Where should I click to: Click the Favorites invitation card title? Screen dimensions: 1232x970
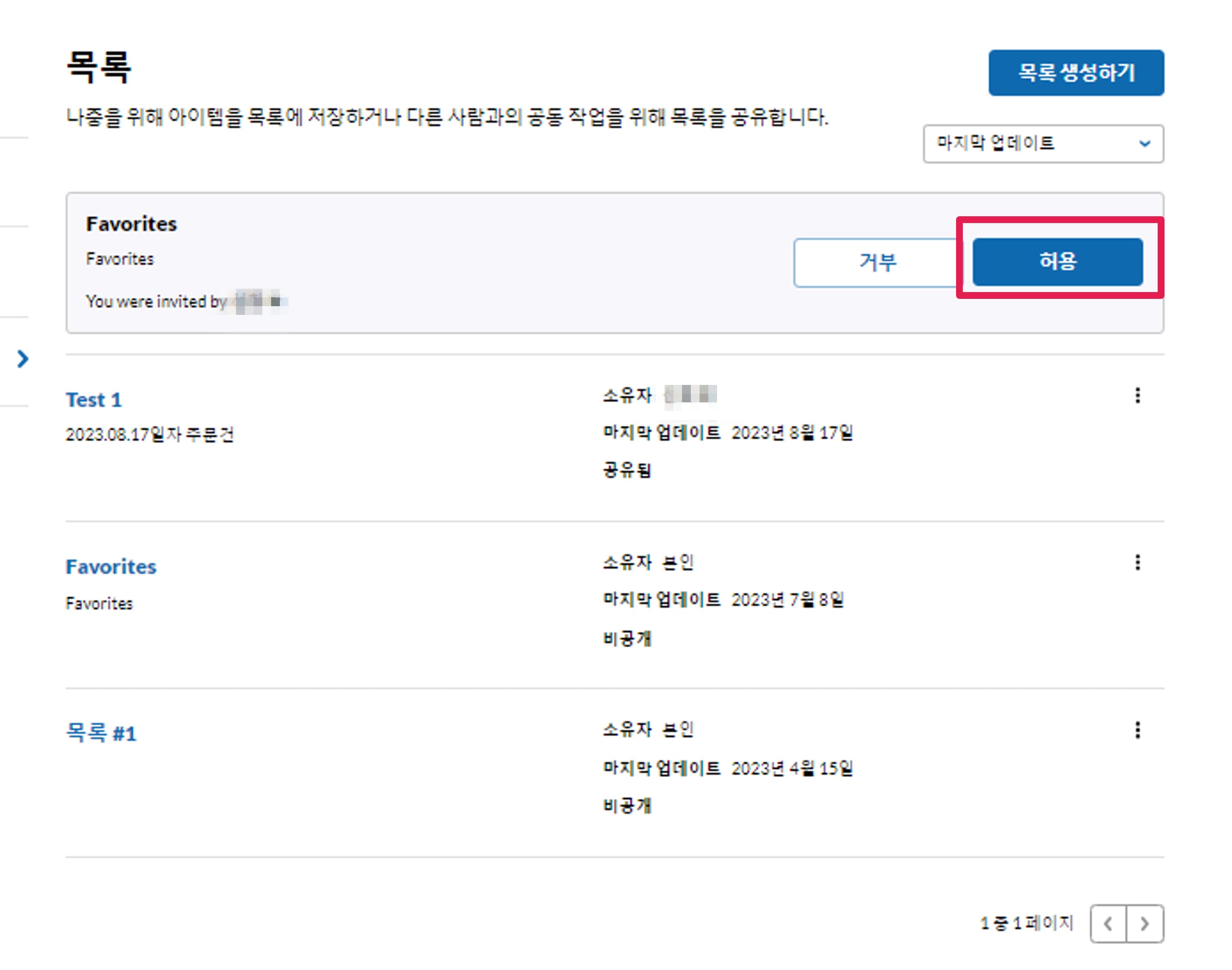pyautogui.click(x=131, y=224)
